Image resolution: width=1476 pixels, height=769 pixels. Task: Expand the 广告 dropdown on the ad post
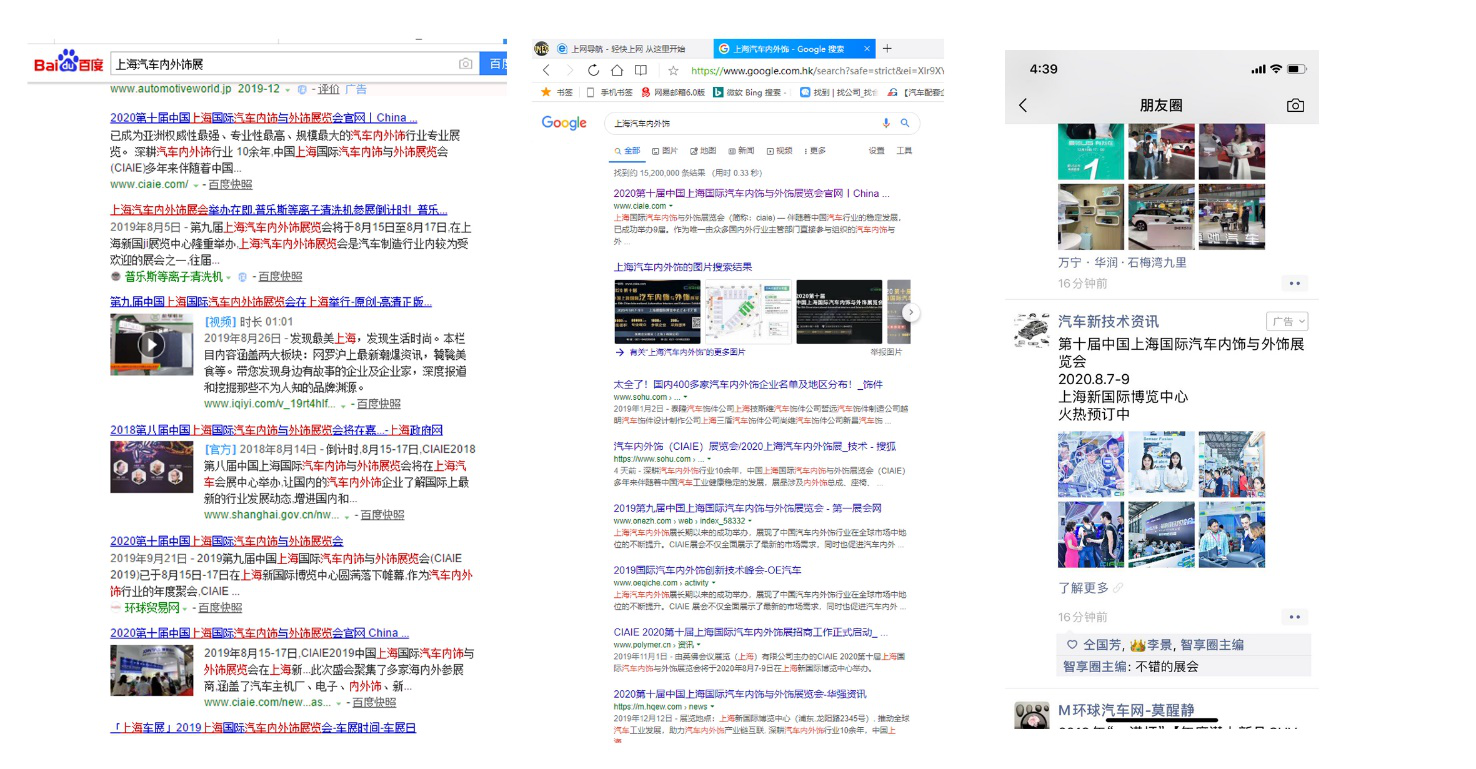pyautogui.click(x=1287, y=322)
